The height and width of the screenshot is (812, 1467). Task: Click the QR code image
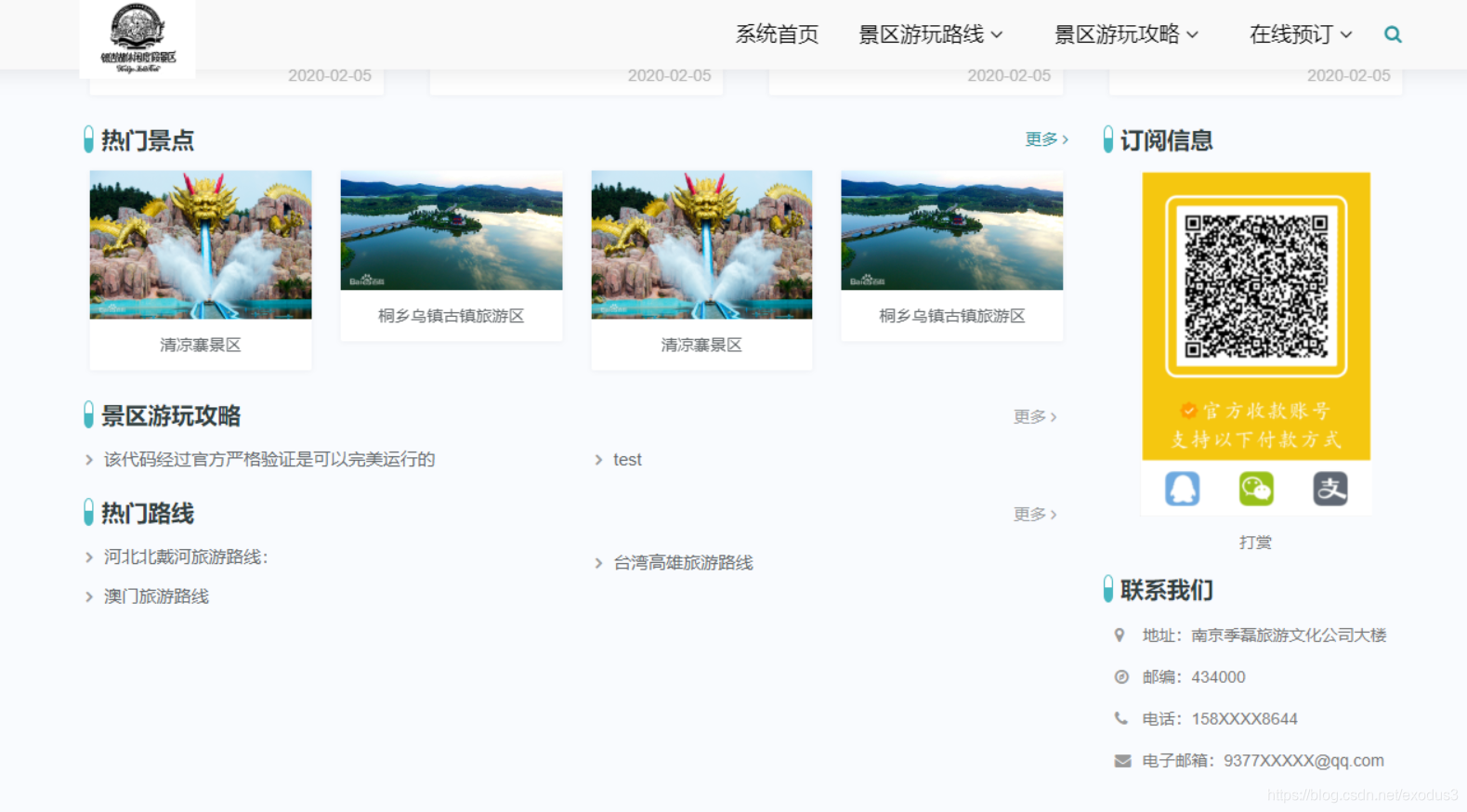coord(1256,286)
